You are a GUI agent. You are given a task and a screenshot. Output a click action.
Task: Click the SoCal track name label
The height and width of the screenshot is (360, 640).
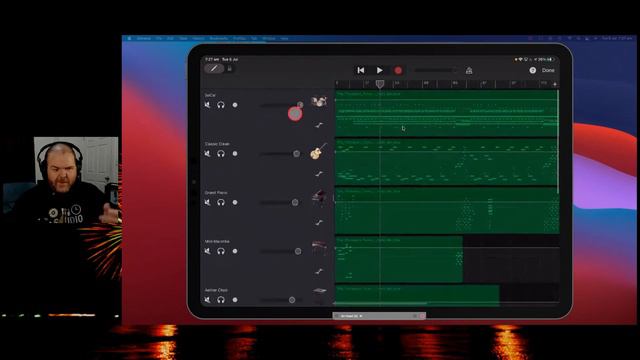point(210,95)
